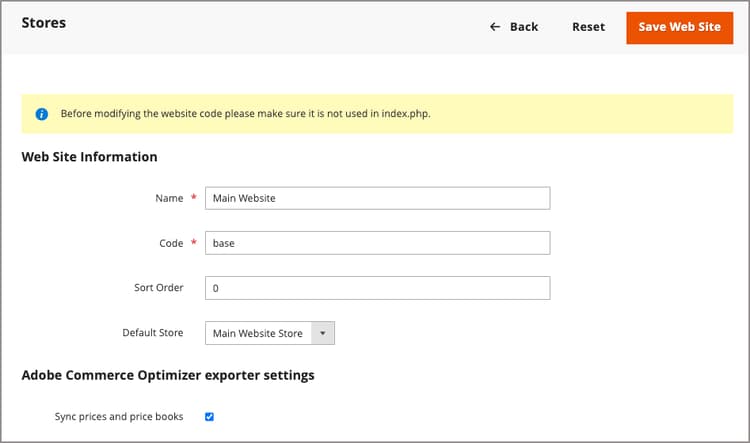Click the Web Site Information heading
Screen dimensions: 750x443
coord(89,157)
